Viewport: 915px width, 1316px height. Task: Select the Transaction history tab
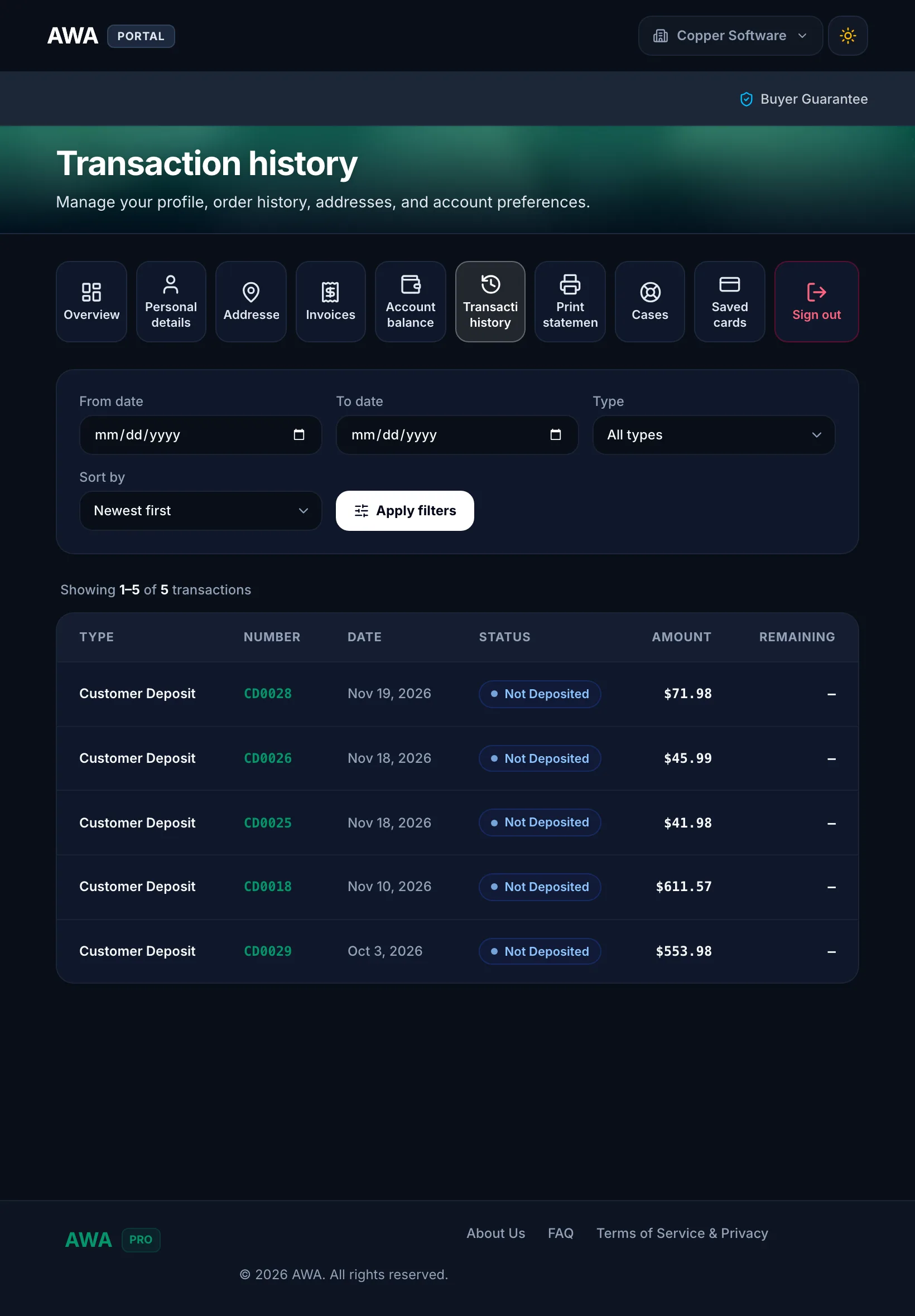[x=490, y=301]
